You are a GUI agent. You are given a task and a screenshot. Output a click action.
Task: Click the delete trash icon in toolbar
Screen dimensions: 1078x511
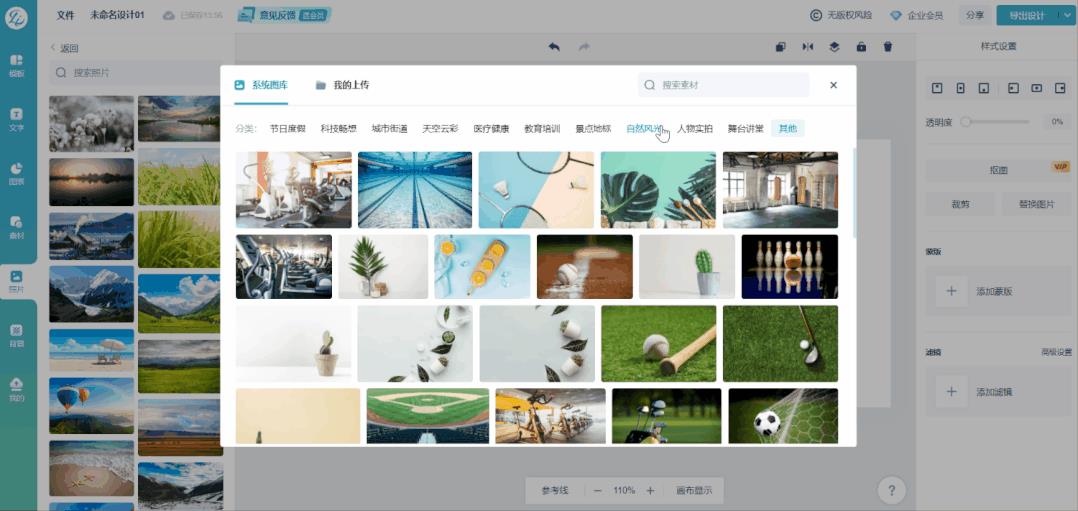(x=887, y=47)
